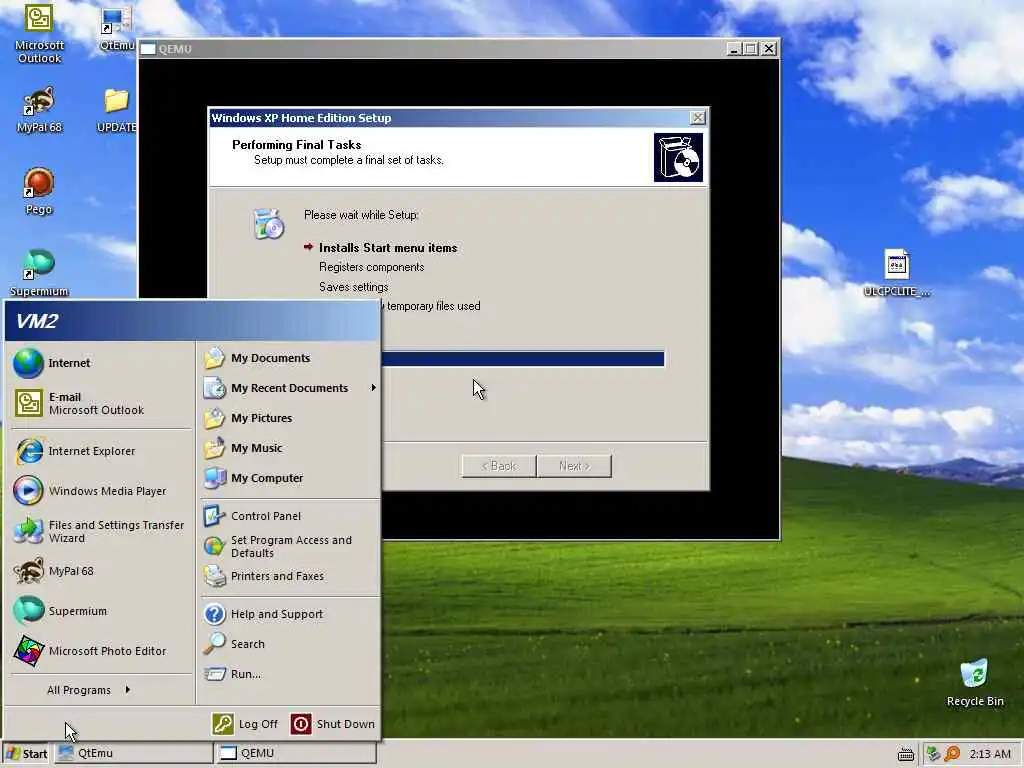Launch MyPal 68 from Start menu
The height and width of the screenshot is (768, 1024).
[101, 571]
